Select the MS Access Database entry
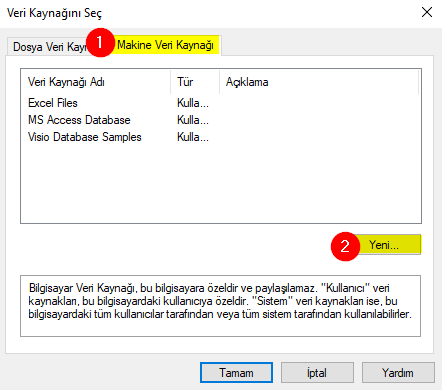The height and width of the screenshot is (390, 442). [79, 120]
